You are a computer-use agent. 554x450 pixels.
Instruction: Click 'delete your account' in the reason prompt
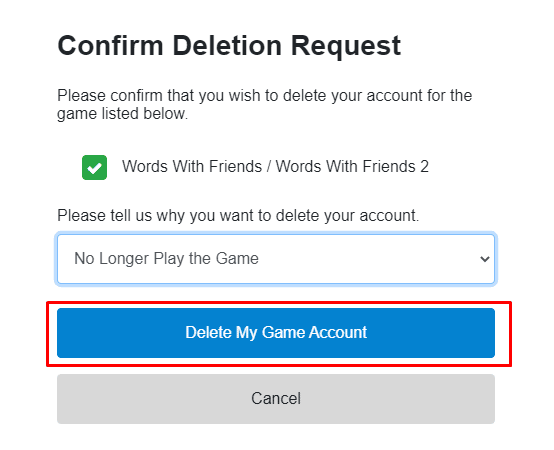(x=347, y=215)
